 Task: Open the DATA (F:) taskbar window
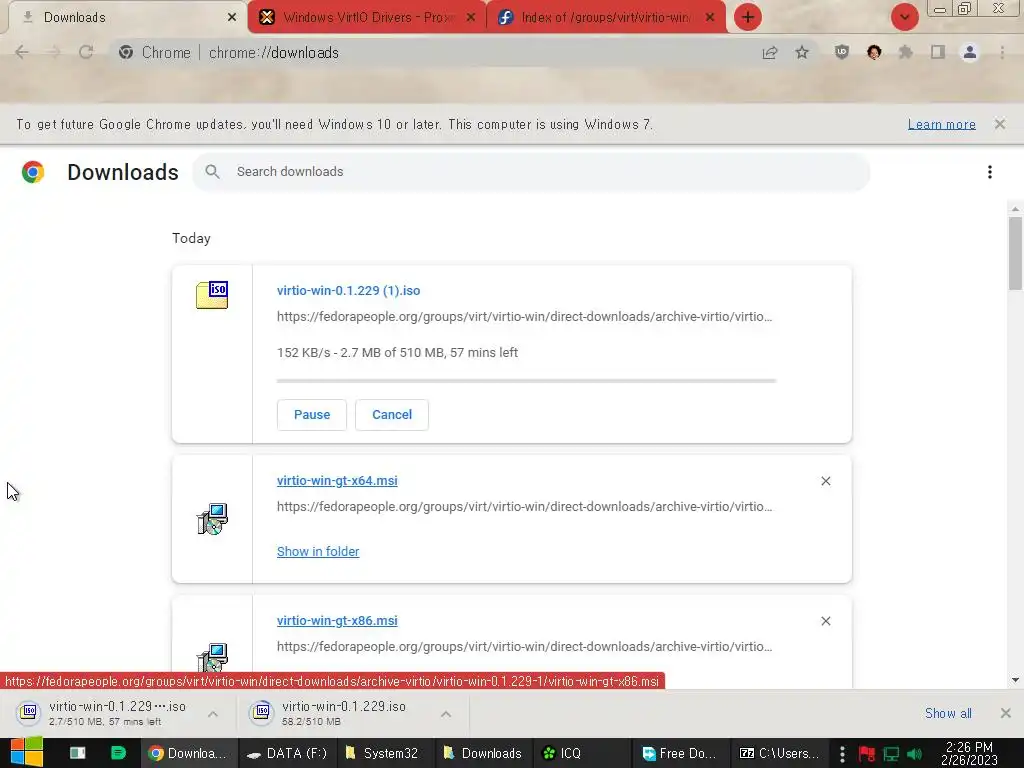[287, 753]
